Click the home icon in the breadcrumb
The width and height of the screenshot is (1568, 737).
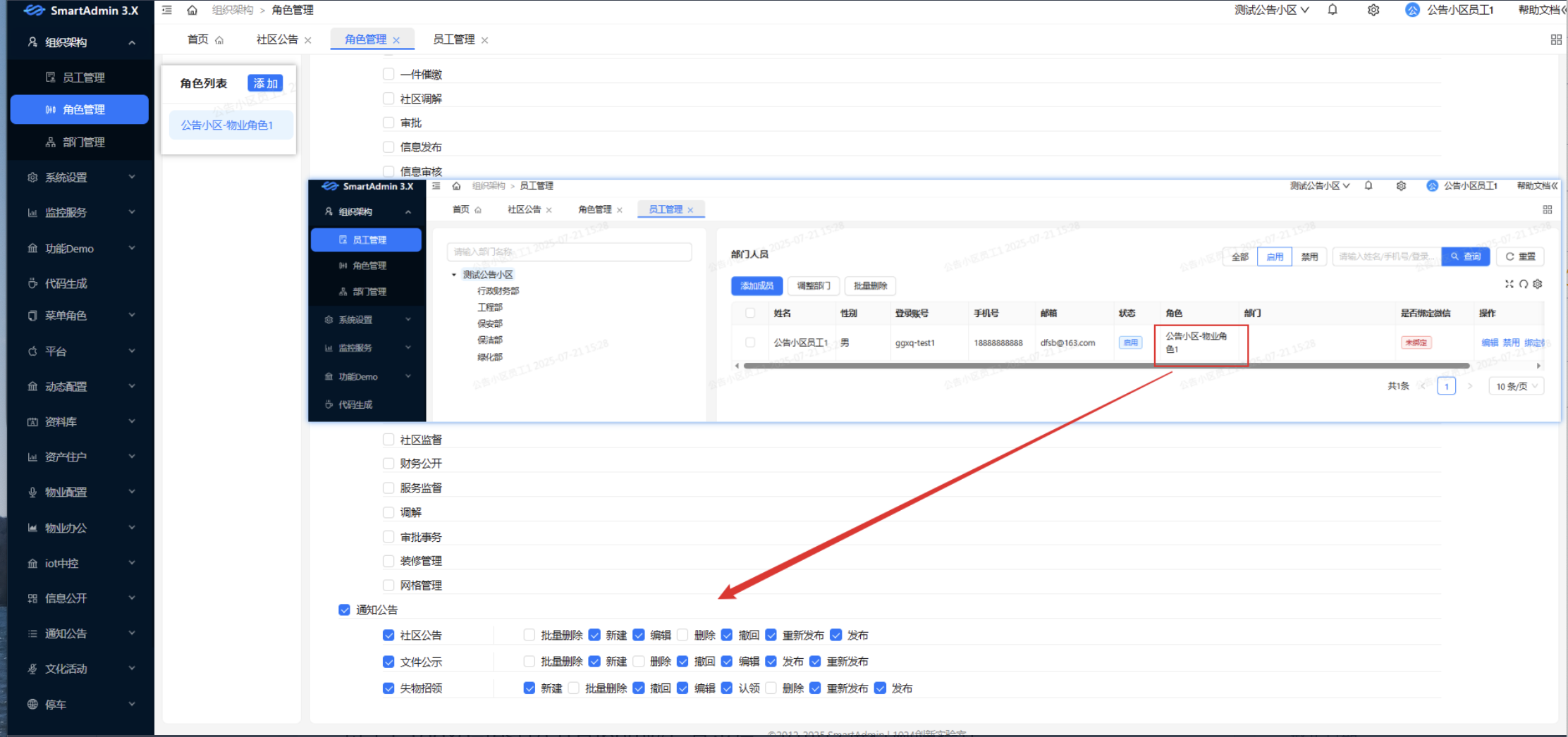coord(192,10)
